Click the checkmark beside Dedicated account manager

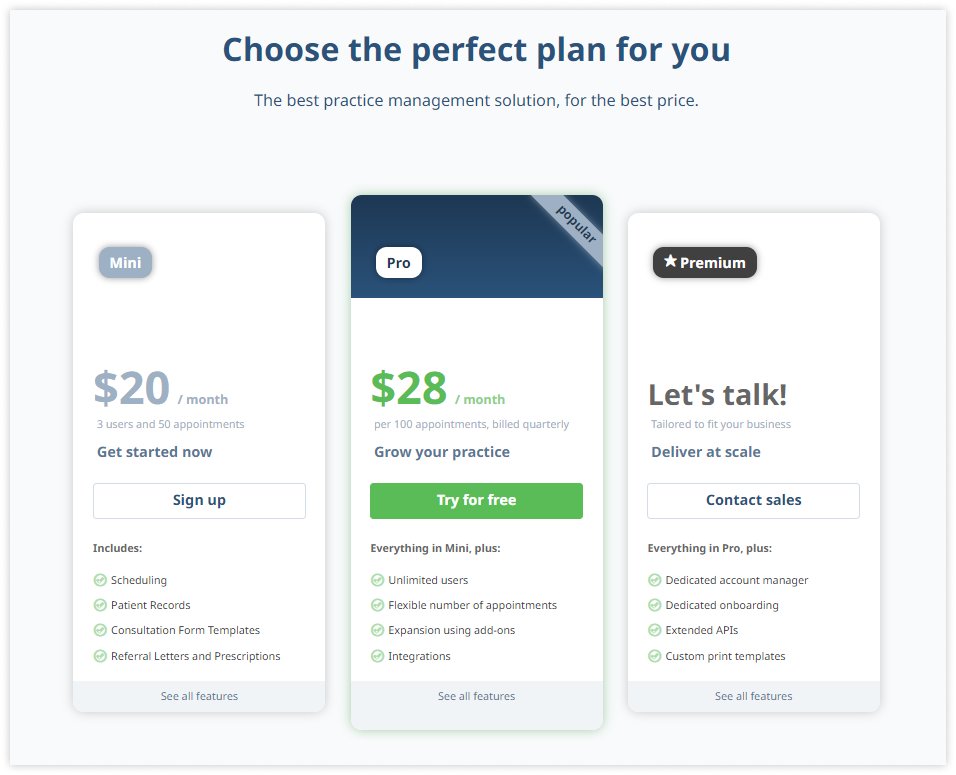[655, 580]
